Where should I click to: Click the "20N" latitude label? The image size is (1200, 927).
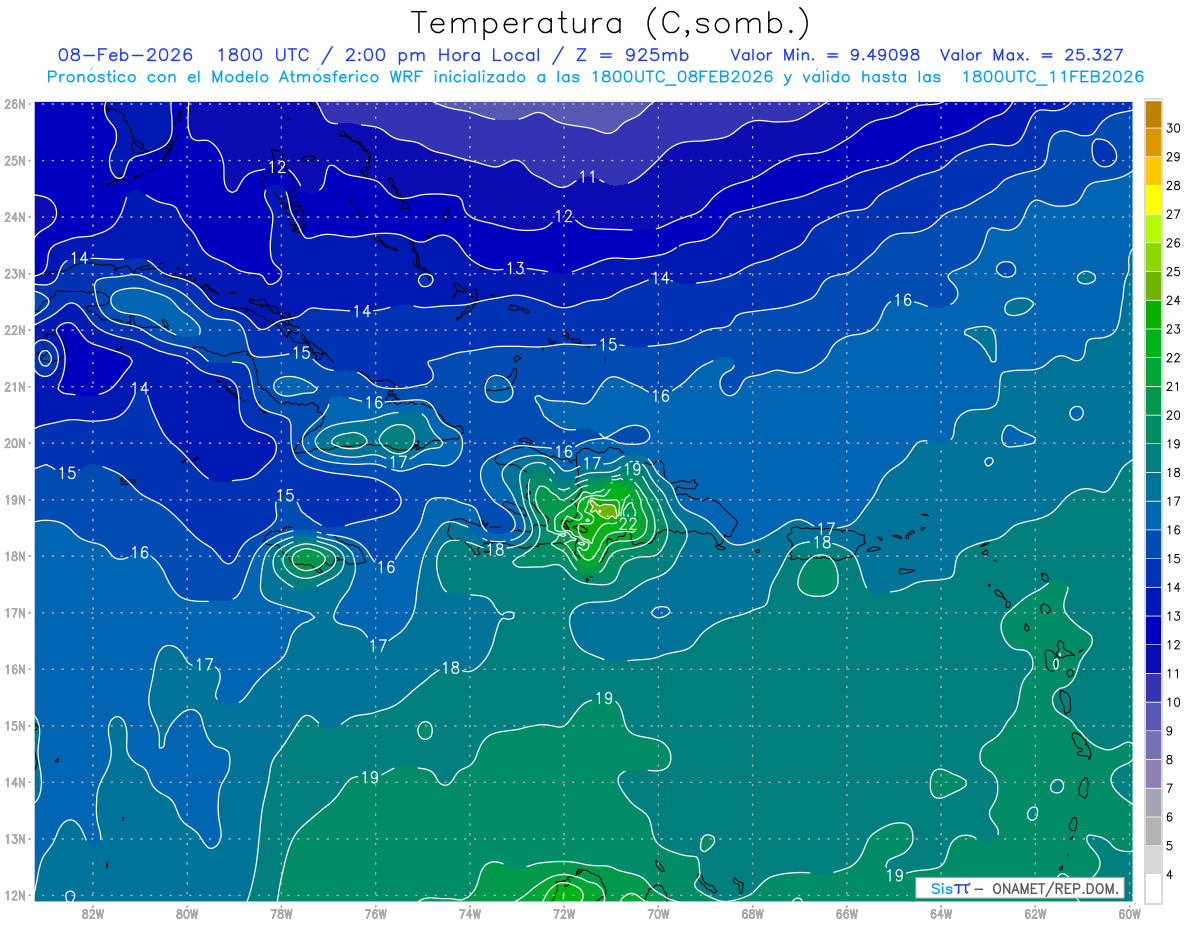pyautogui.click(x=14, y=443)
